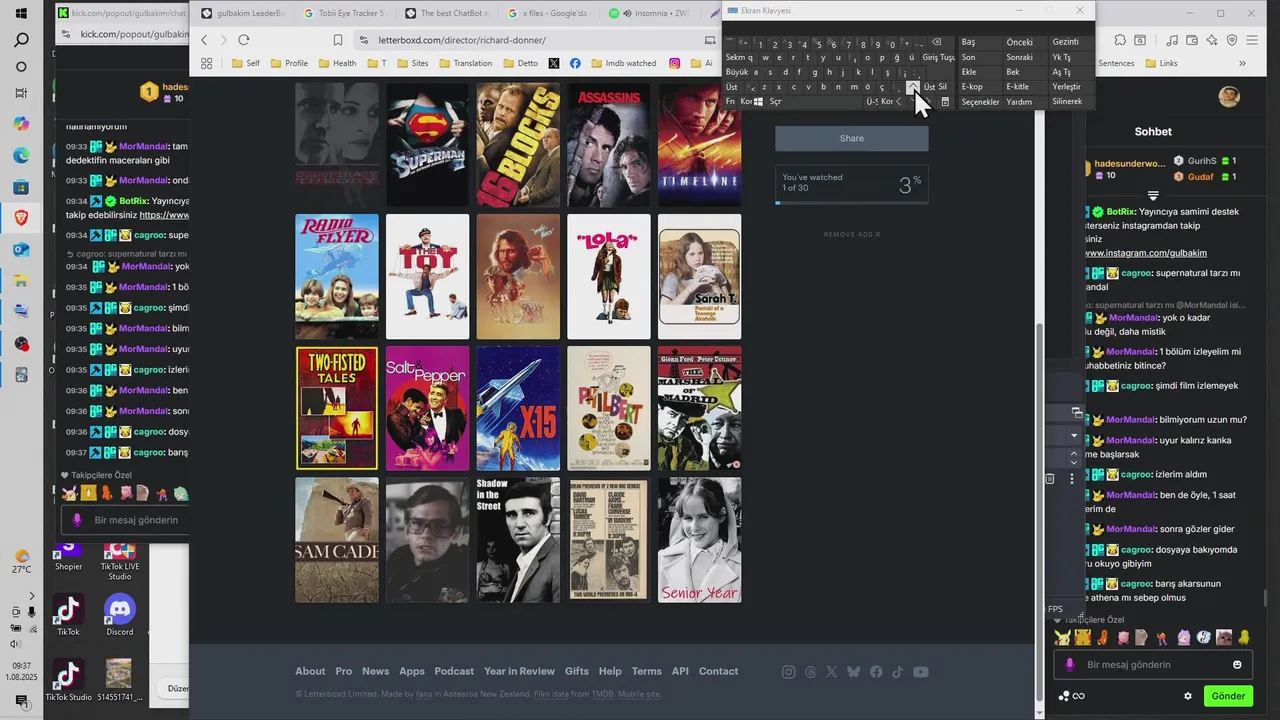Toggle Büyük (Caps Lock) on-screen keyboard key
Screen dimensions: 1280x720
[x=737, y=72]
